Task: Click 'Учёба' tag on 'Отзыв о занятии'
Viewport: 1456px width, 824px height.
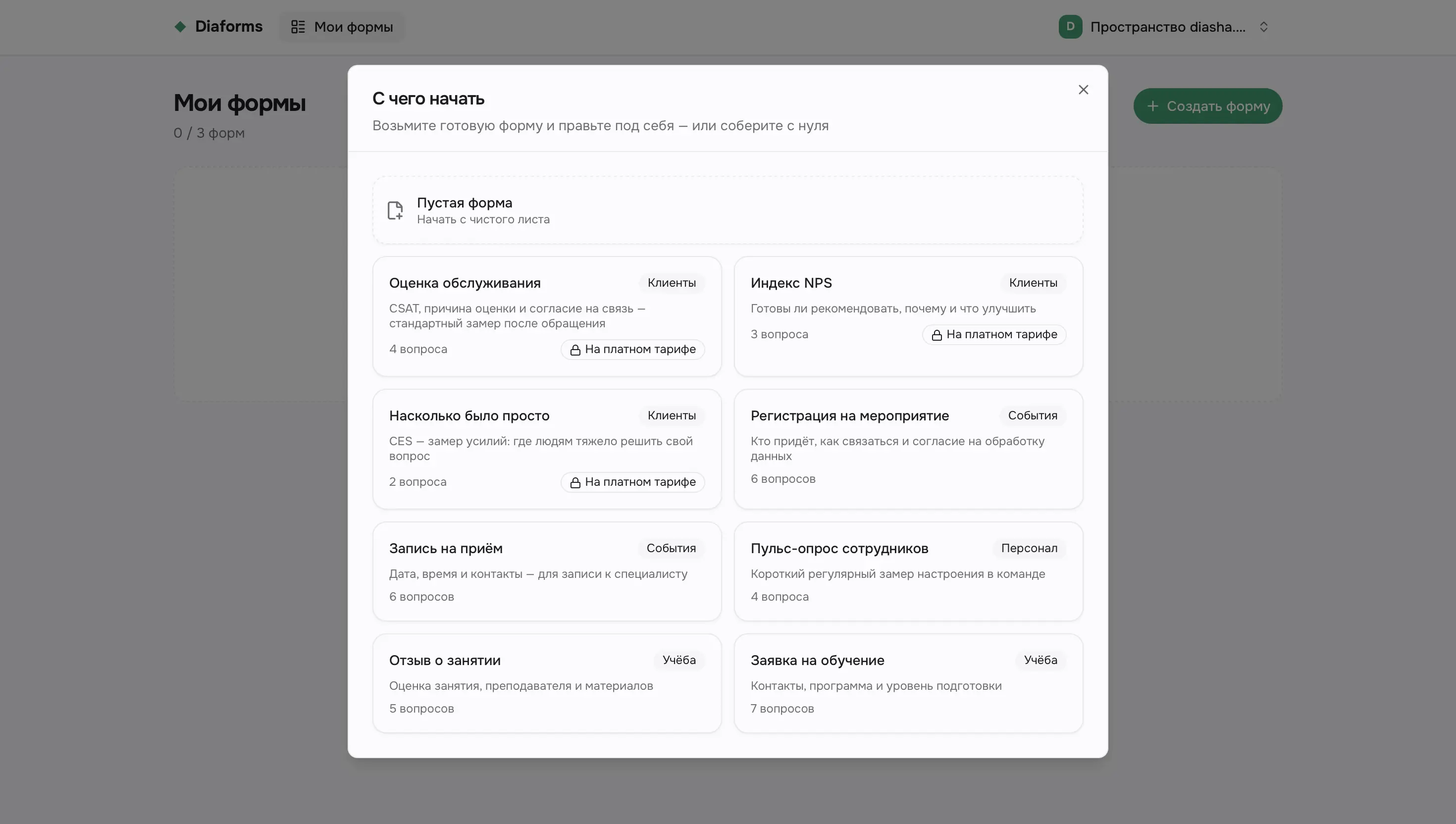Action: [x=679, y=660]
